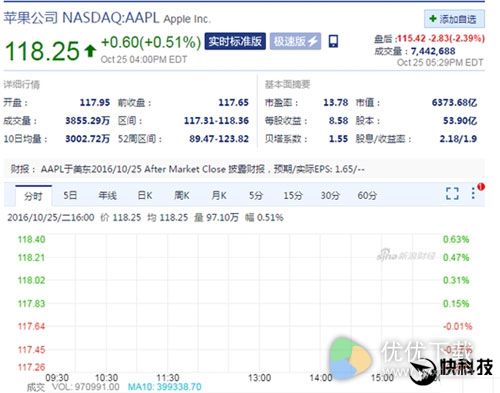The image size is (500, 393).
Task: Open the 月K chart tab
Action: tap(219, 195)
